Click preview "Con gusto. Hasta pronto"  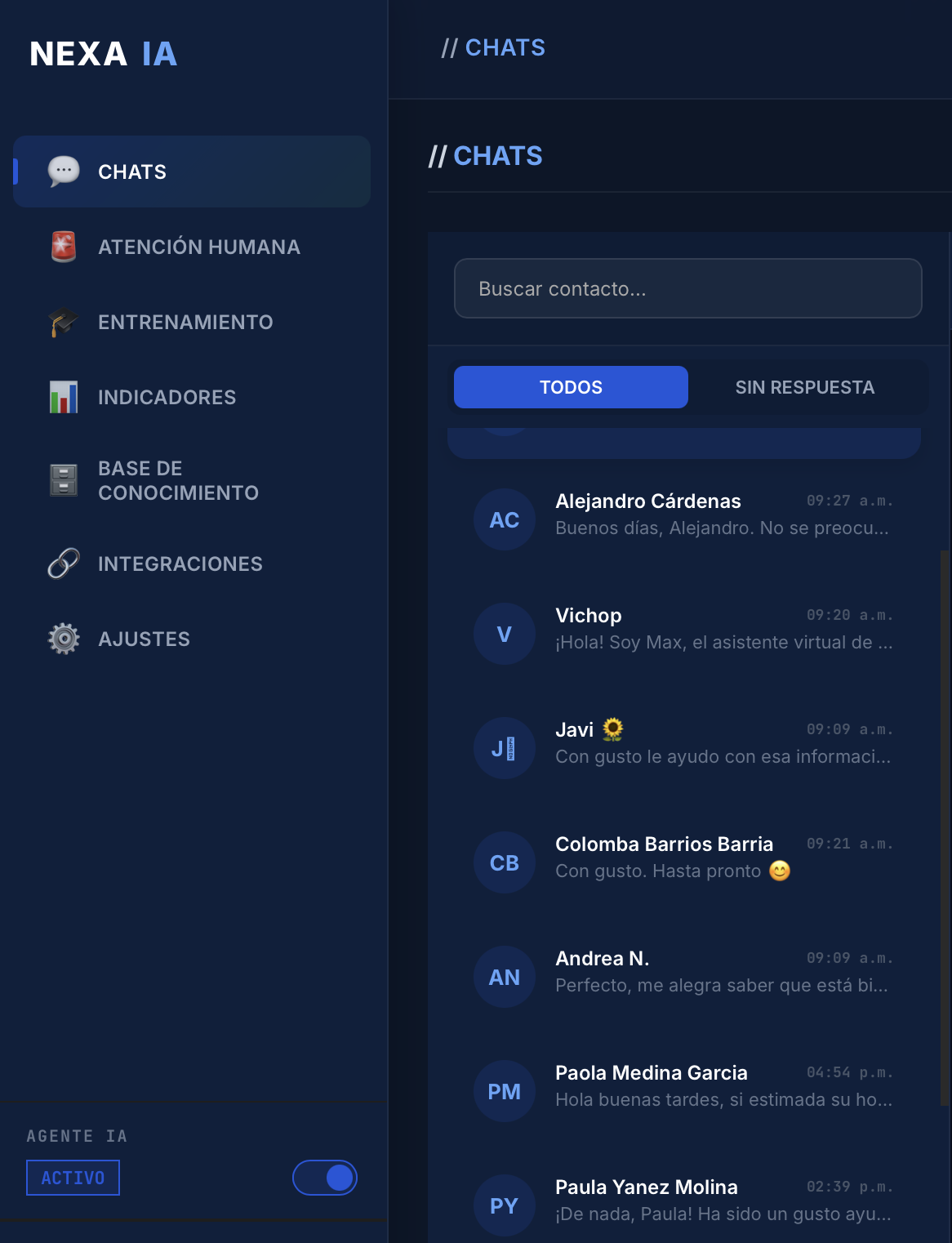tap(673, 871)
